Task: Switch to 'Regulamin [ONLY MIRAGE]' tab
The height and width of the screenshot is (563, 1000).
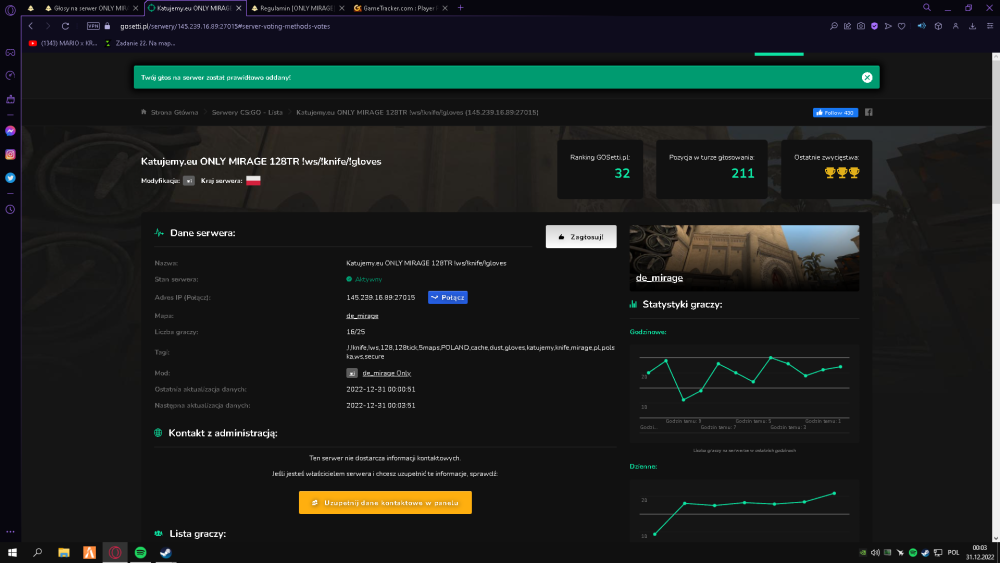Action: pos(297,8)
